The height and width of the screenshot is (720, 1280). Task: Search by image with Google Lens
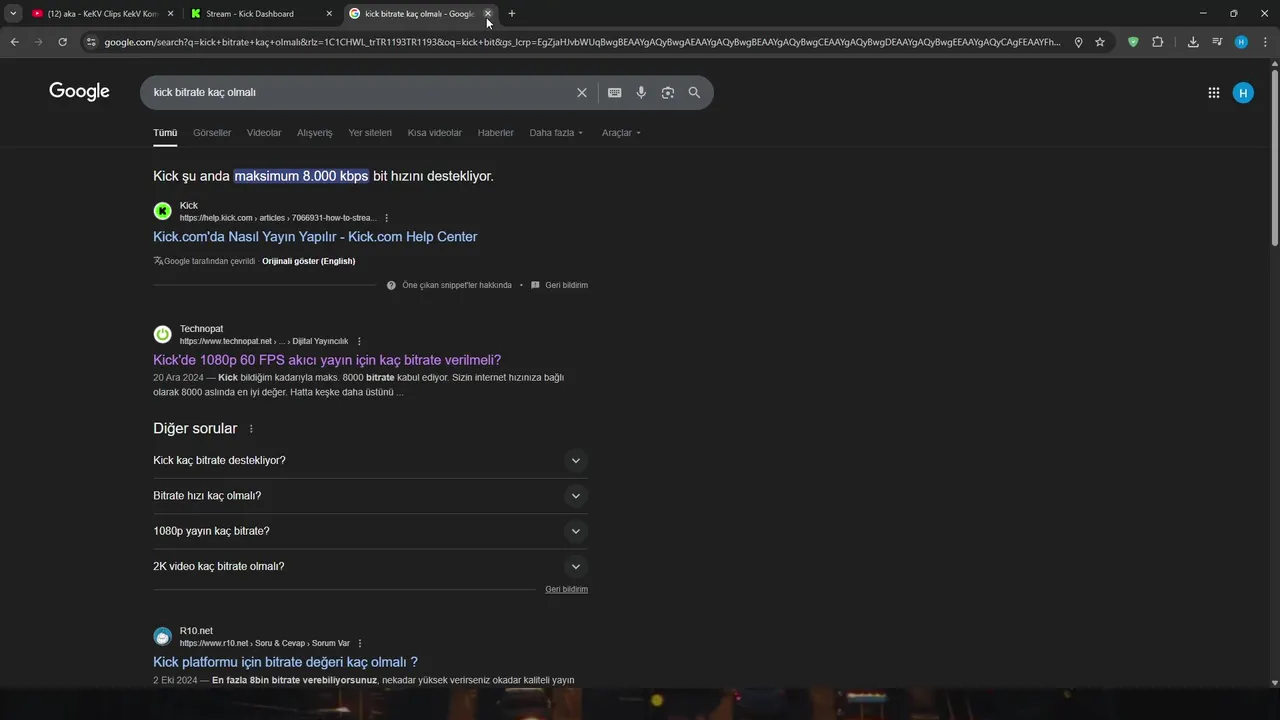(x=667, y=92)
